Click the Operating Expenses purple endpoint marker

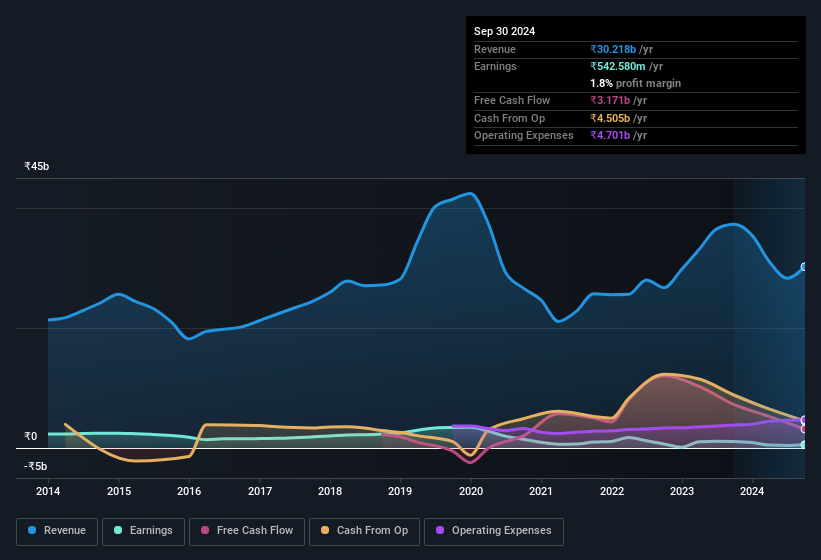pos(804,420)
